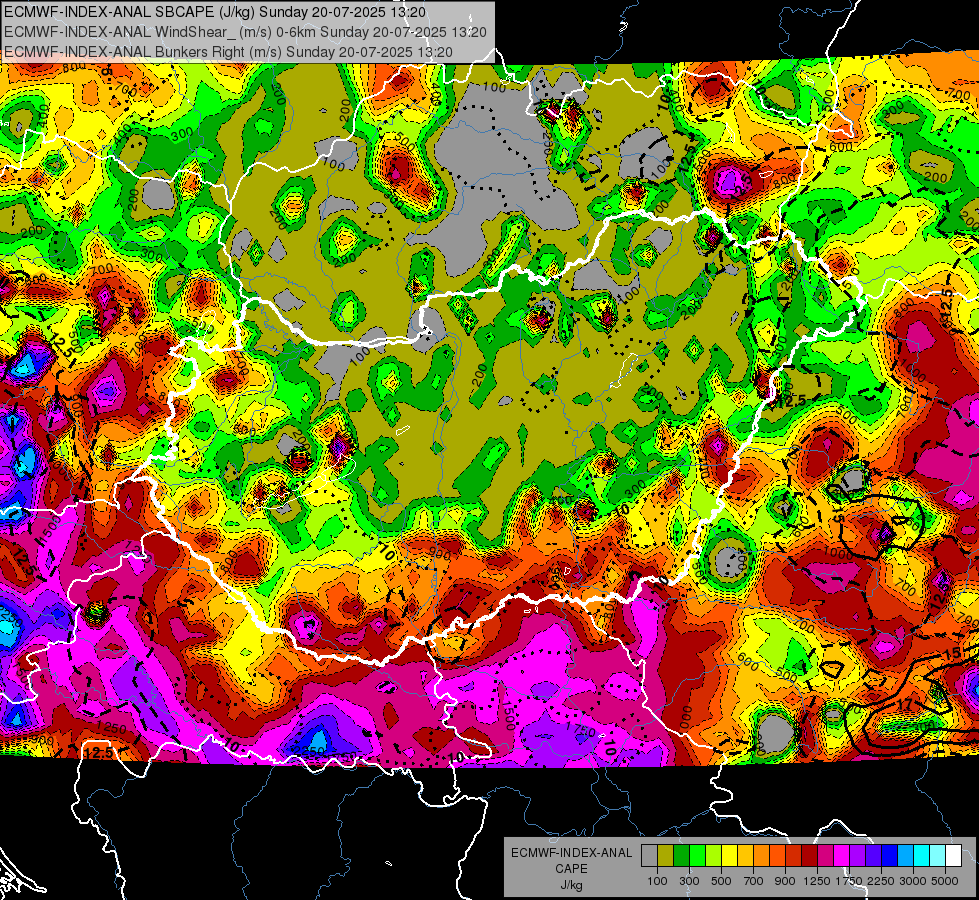This screenshot has width=979, height=900.
Task: Click the legend label 100
Action: (x=657, y=881)
